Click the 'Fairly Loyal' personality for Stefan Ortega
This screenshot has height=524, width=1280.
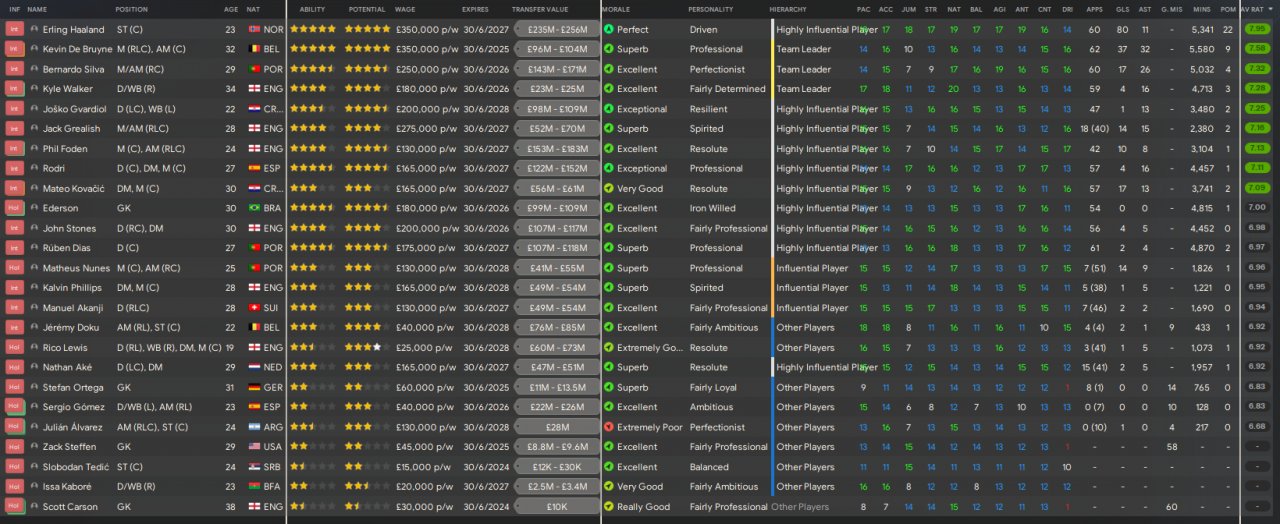[713, 387]
